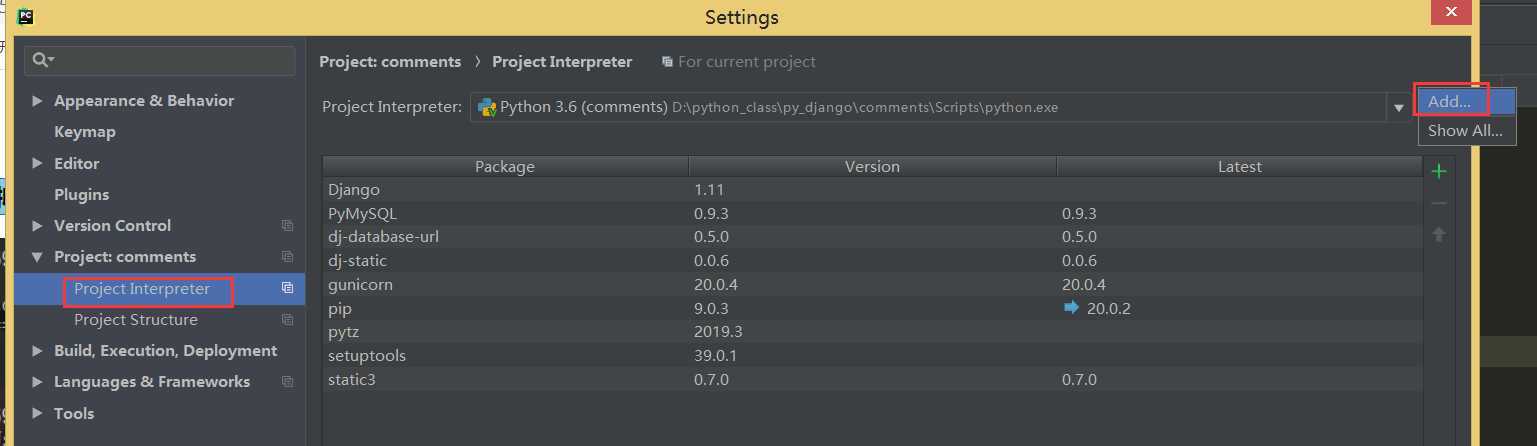
Task: Select the Django package row
Action: [873, 190]
